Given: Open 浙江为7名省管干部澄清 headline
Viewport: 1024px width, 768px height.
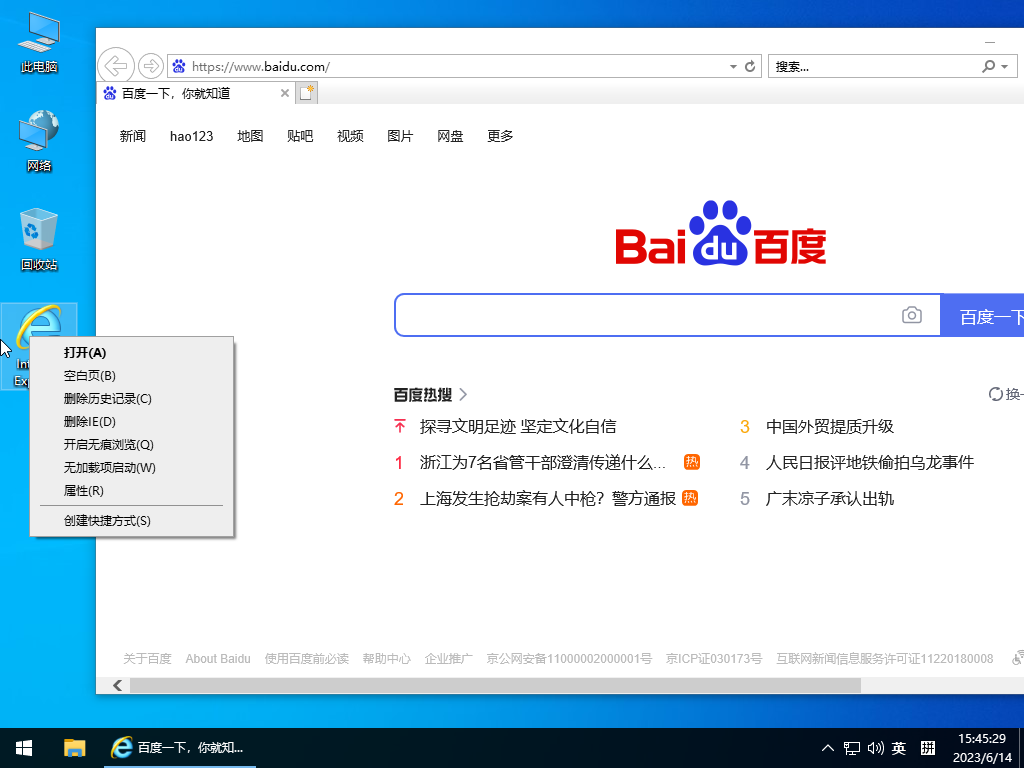Looking at the screenshot, I should pyautogui.click(x=543, y=462).
